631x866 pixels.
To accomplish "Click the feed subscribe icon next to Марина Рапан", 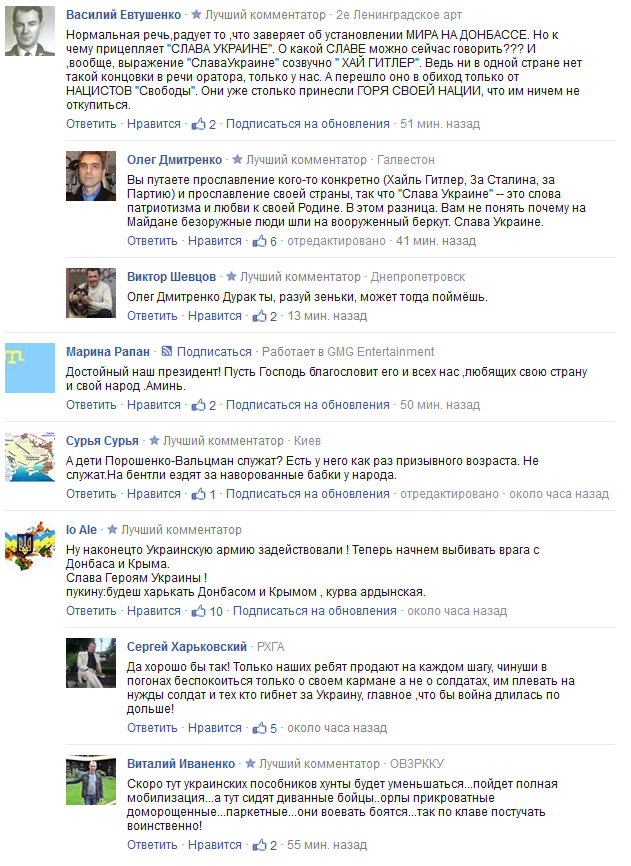I will 167,351.
